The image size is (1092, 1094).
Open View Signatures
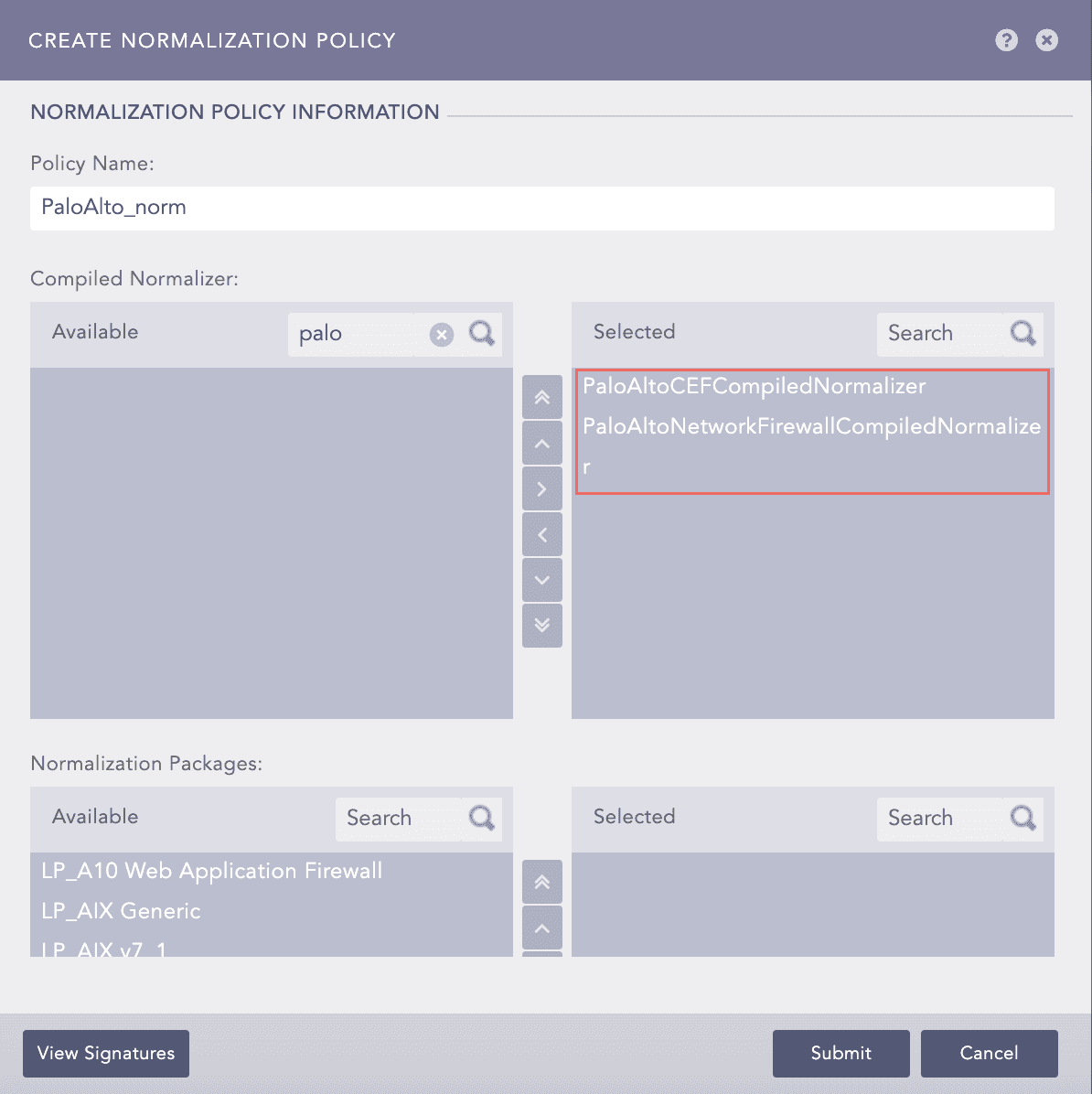106,1053
